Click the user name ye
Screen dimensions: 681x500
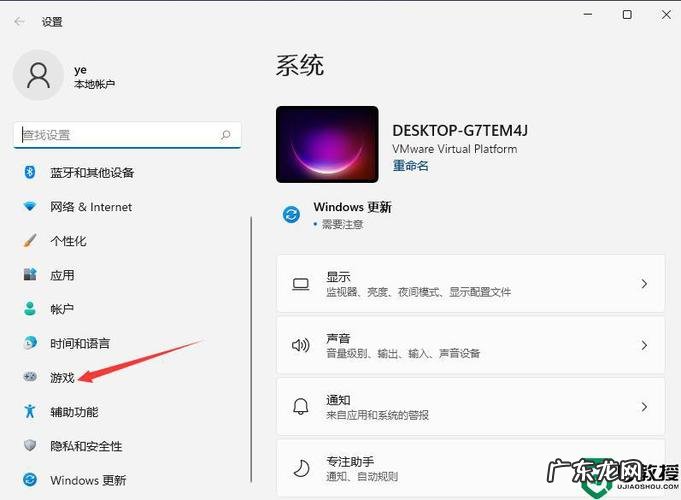coord(80,70)
